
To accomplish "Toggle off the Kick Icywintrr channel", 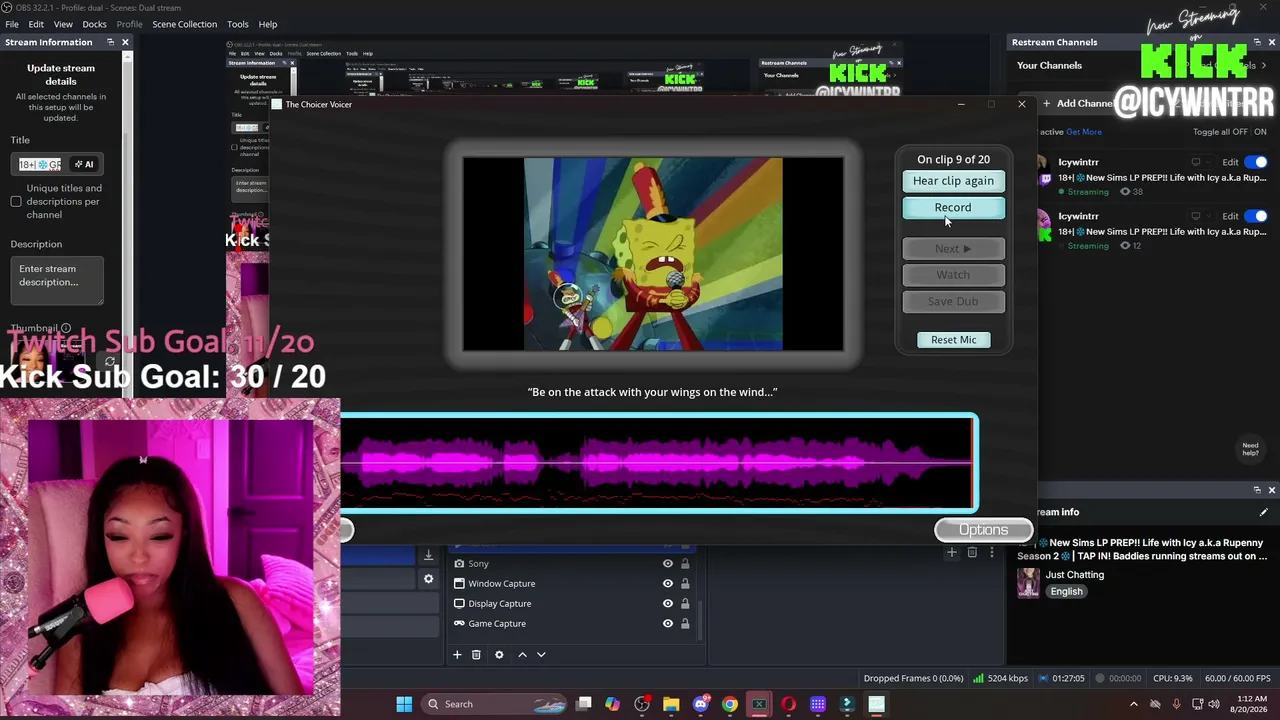I will (x=1257, y=216).
